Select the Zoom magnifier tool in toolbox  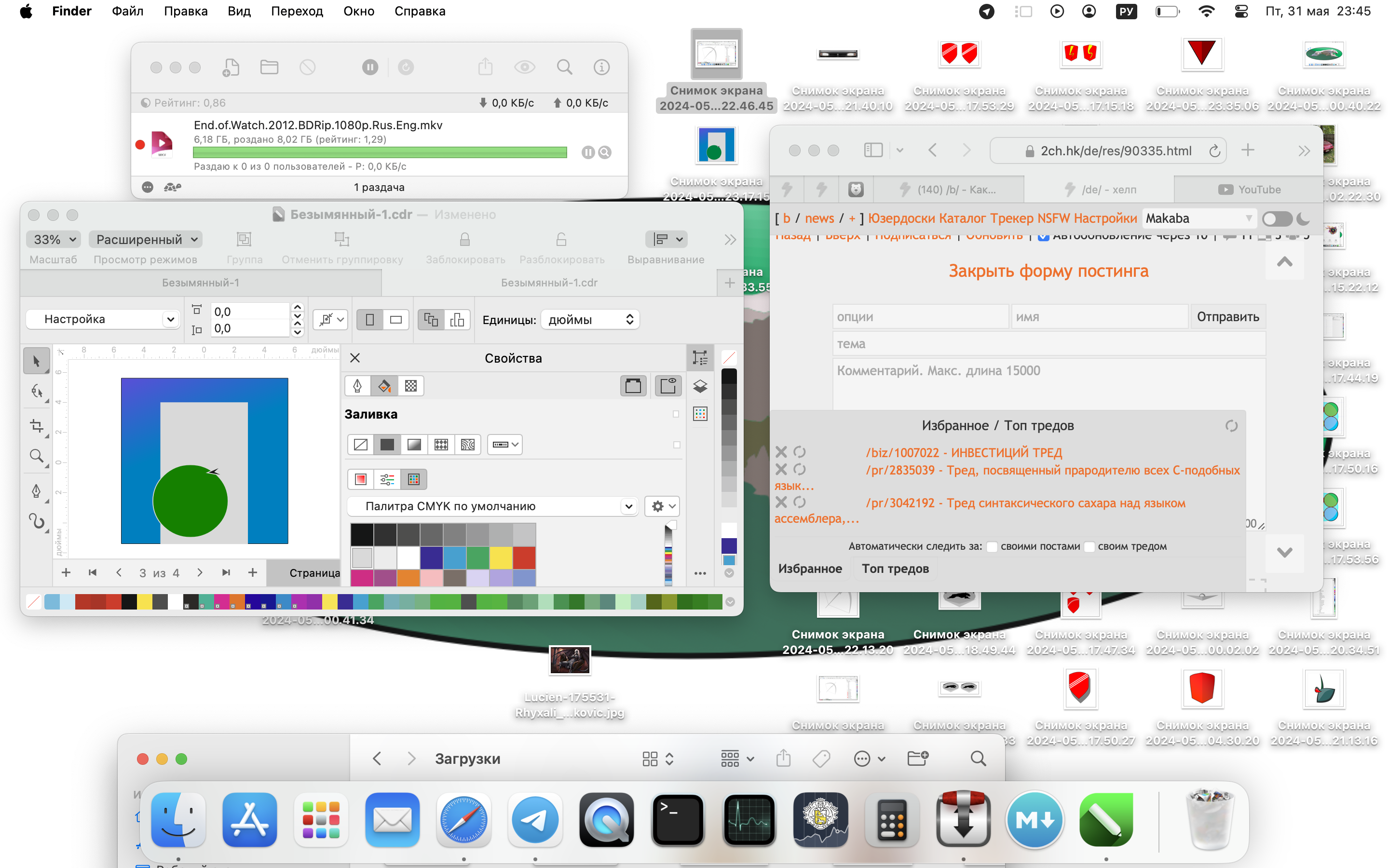36,456
